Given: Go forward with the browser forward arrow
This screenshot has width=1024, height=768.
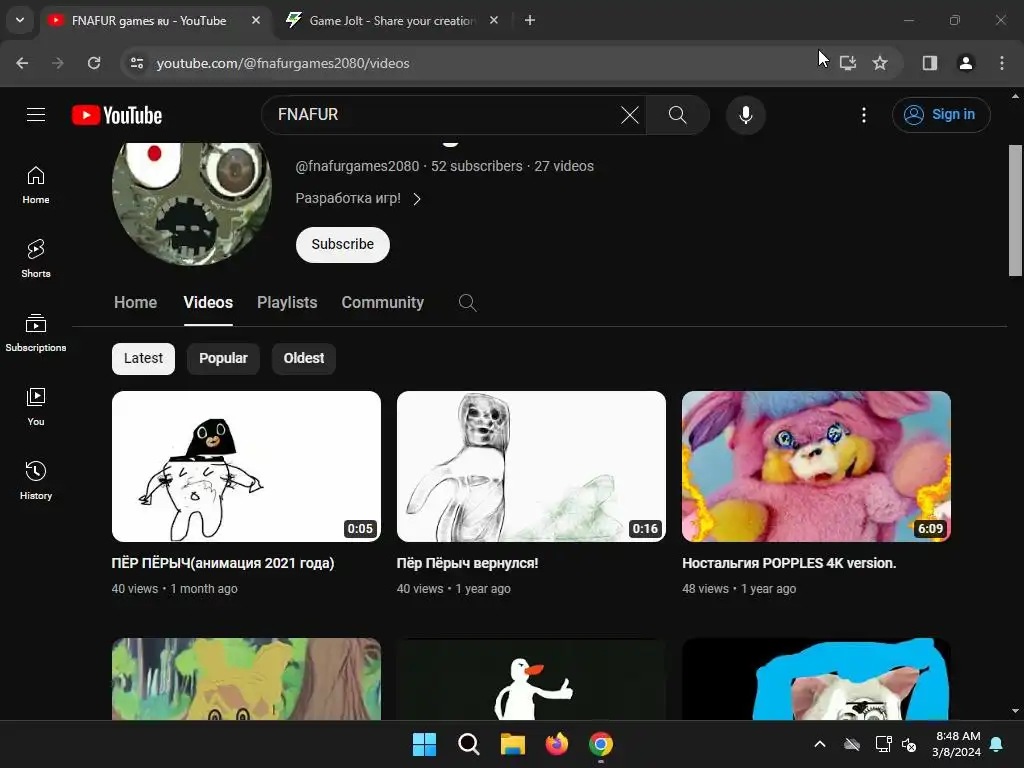Looking at the screenshot, I should coord(58,63).
